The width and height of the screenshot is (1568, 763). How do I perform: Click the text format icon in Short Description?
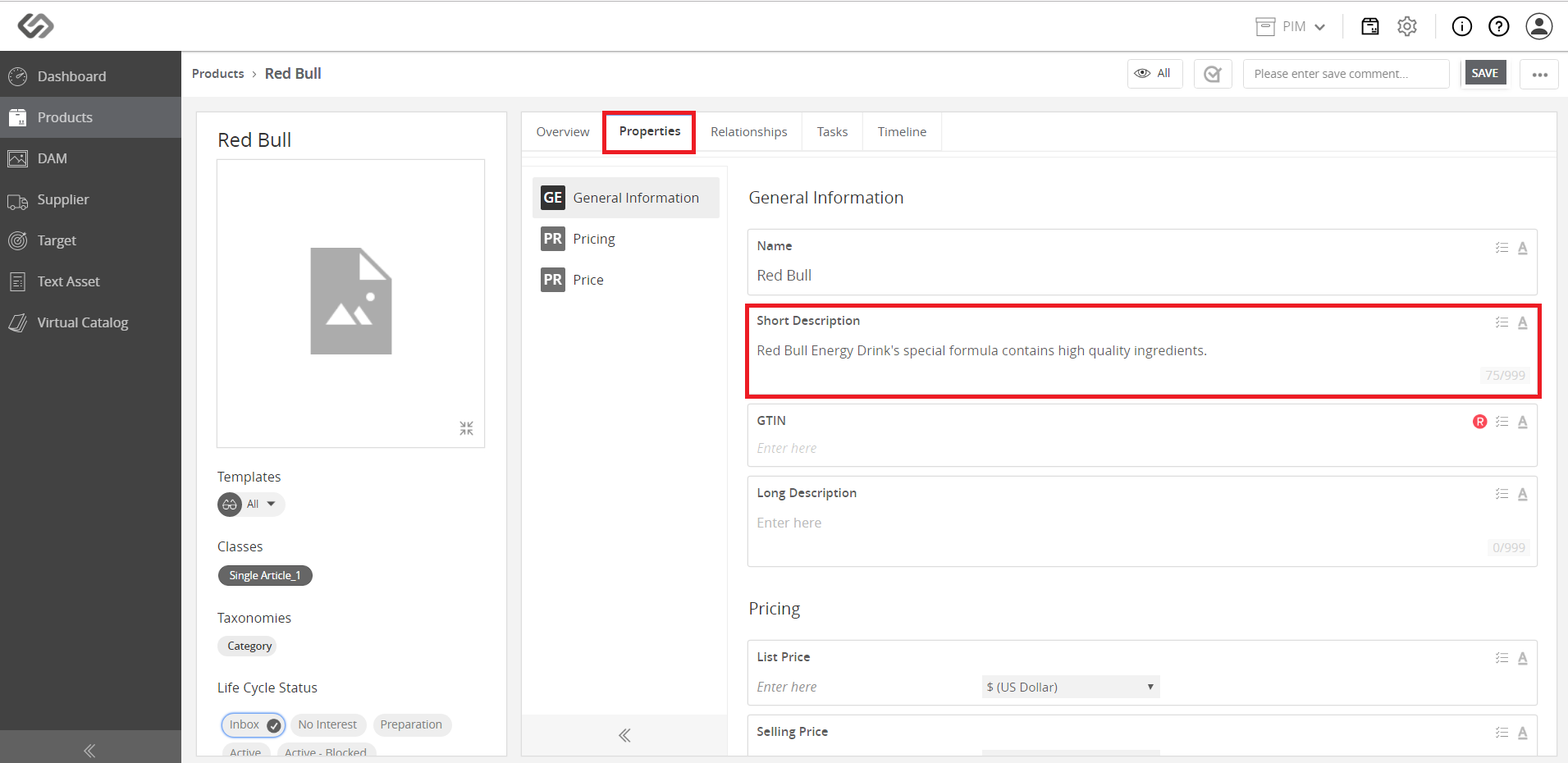tap(1523, 322)
